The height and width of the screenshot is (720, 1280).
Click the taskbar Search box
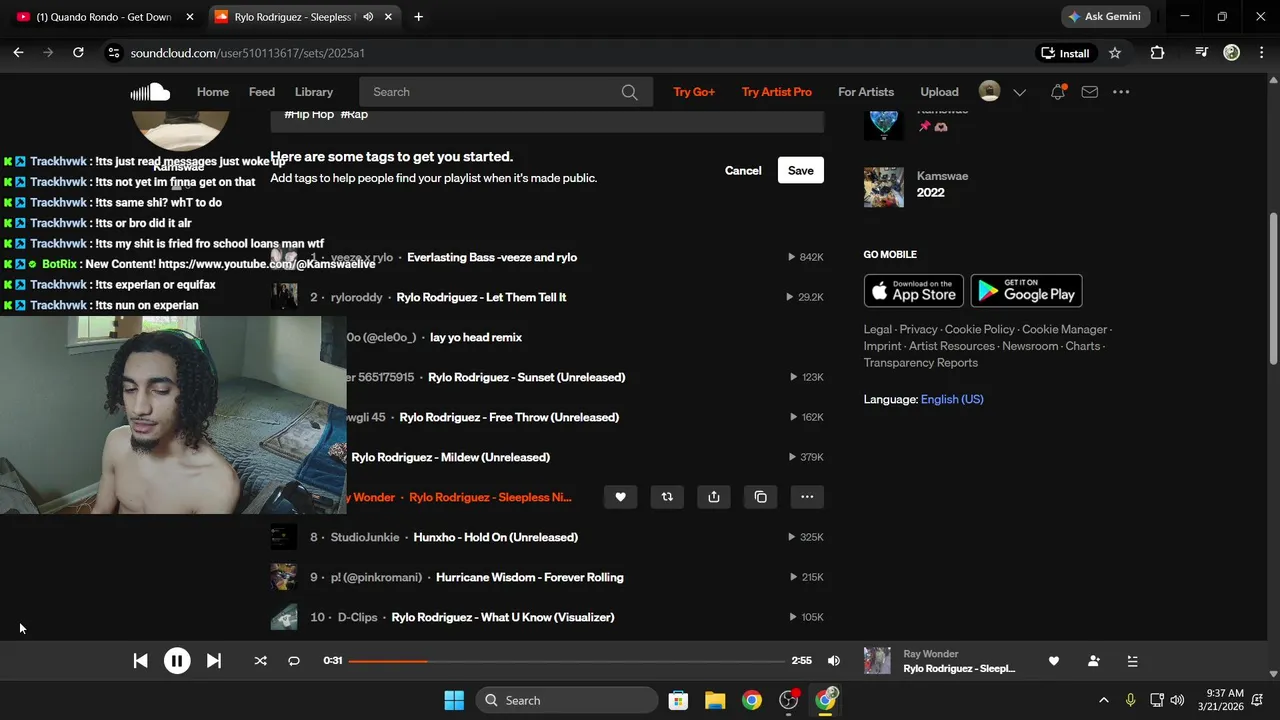[567, 700]
